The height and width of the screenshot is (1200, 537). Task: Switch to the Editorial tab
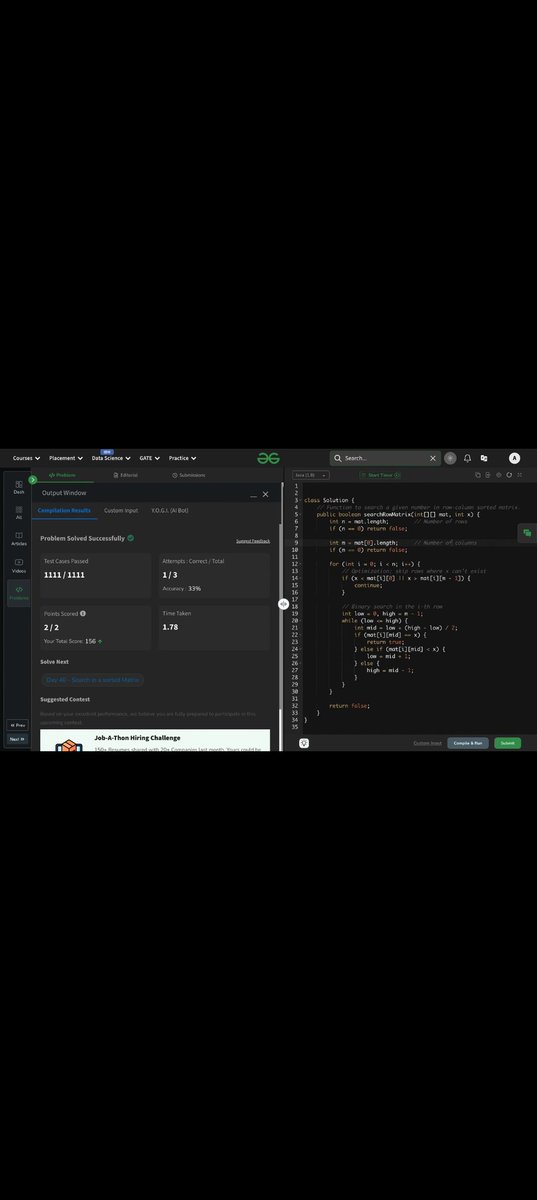click(x=126, y=475)
